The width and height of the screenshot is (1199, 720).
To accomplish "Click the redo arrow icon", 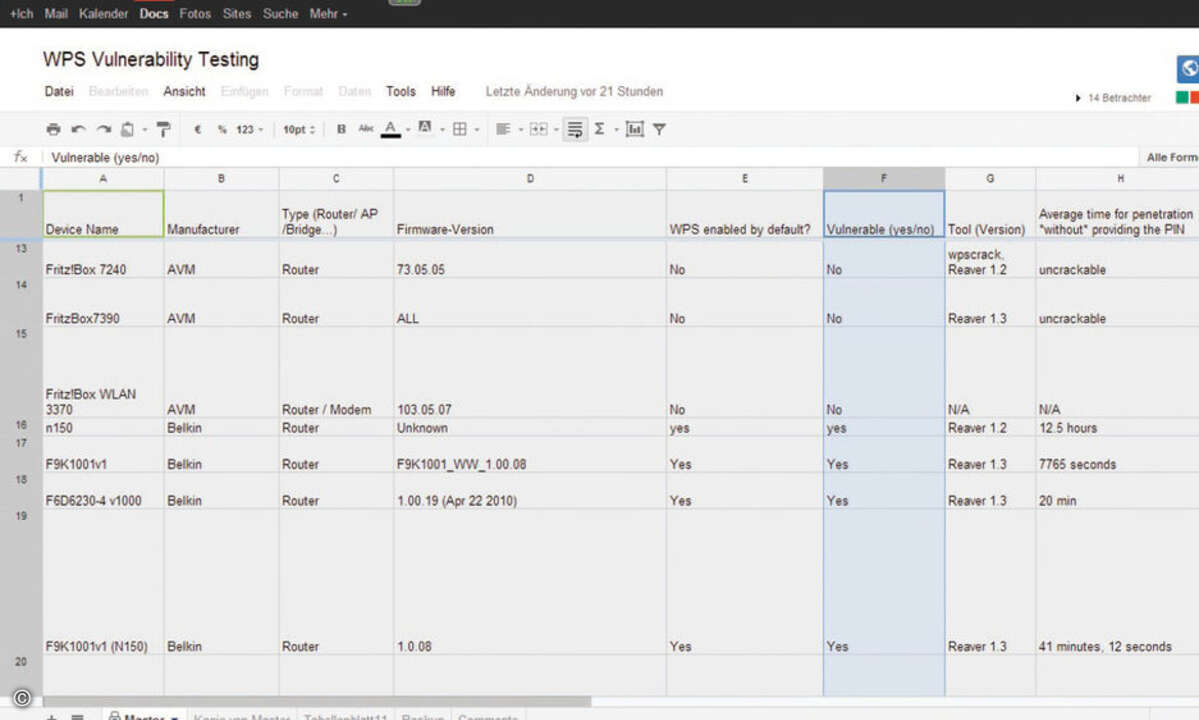I will tap(103, 130).
